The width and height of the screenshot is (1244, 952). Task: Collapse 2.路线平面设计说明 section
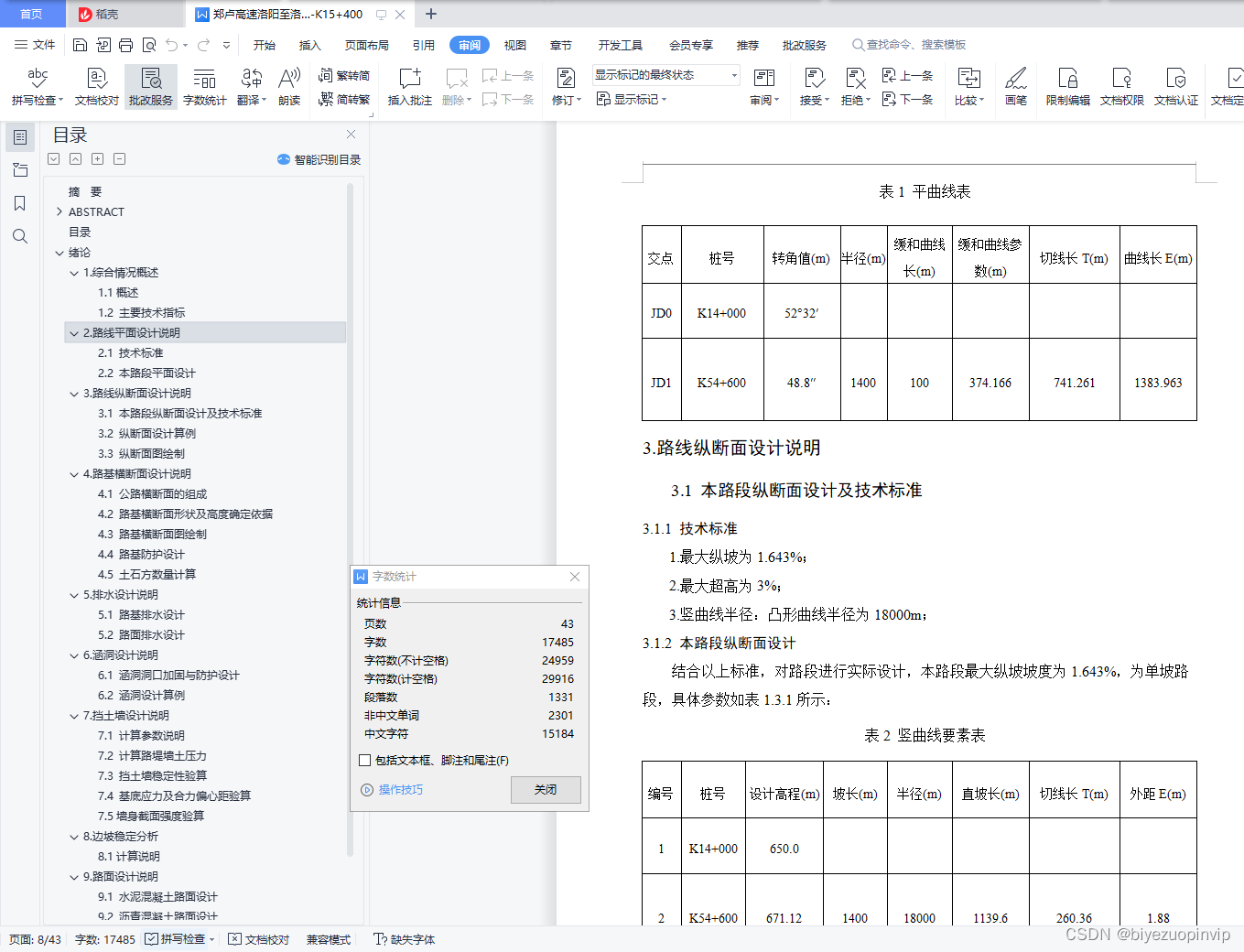click(x=74, y=333)
